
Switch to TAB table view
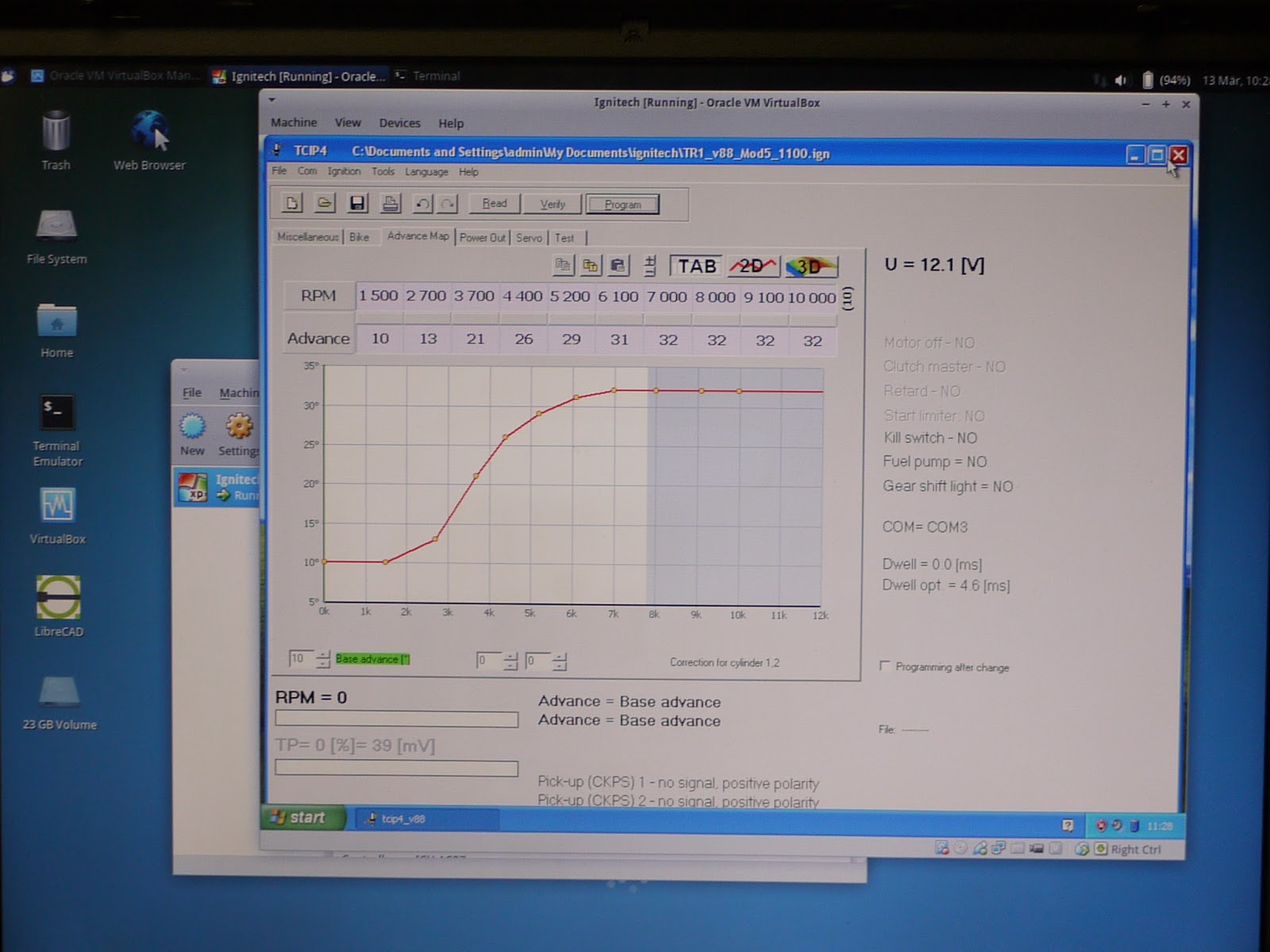click(696, 266)
